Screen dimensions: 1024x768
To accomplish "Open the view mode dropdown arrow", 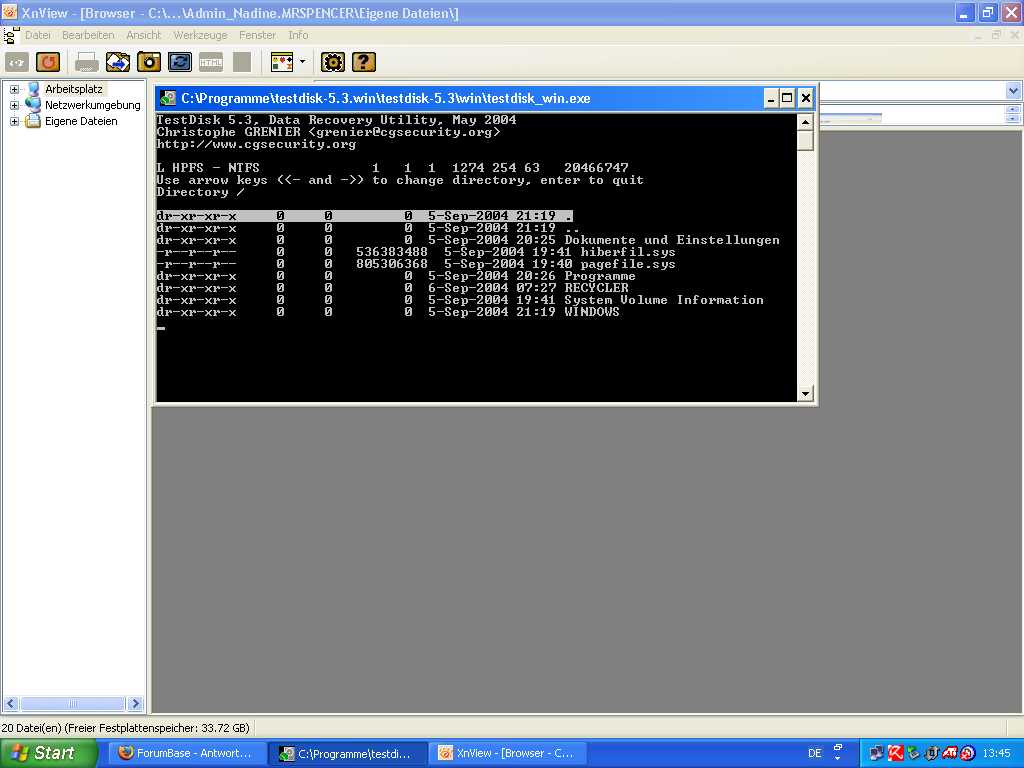I will (302, 62).
